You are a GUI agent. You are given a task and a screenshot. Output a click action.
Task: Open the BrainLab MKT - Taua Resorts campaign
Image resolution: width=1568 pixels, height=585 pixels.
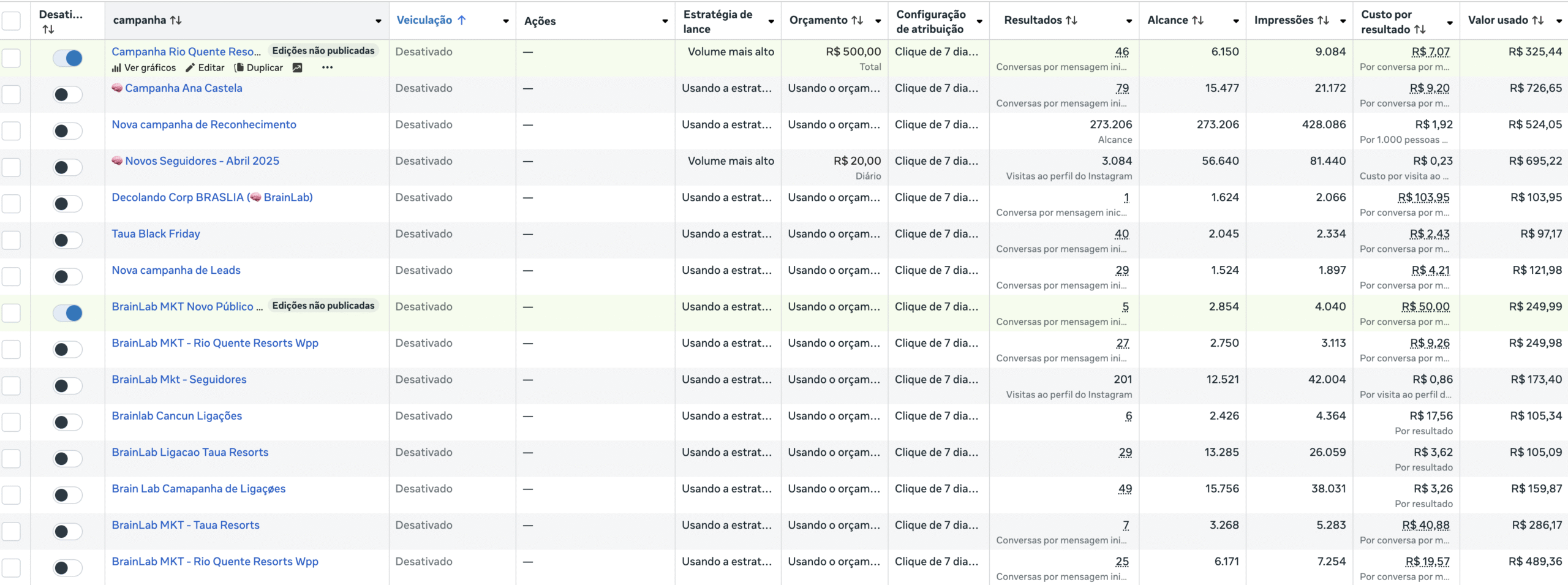186,525
